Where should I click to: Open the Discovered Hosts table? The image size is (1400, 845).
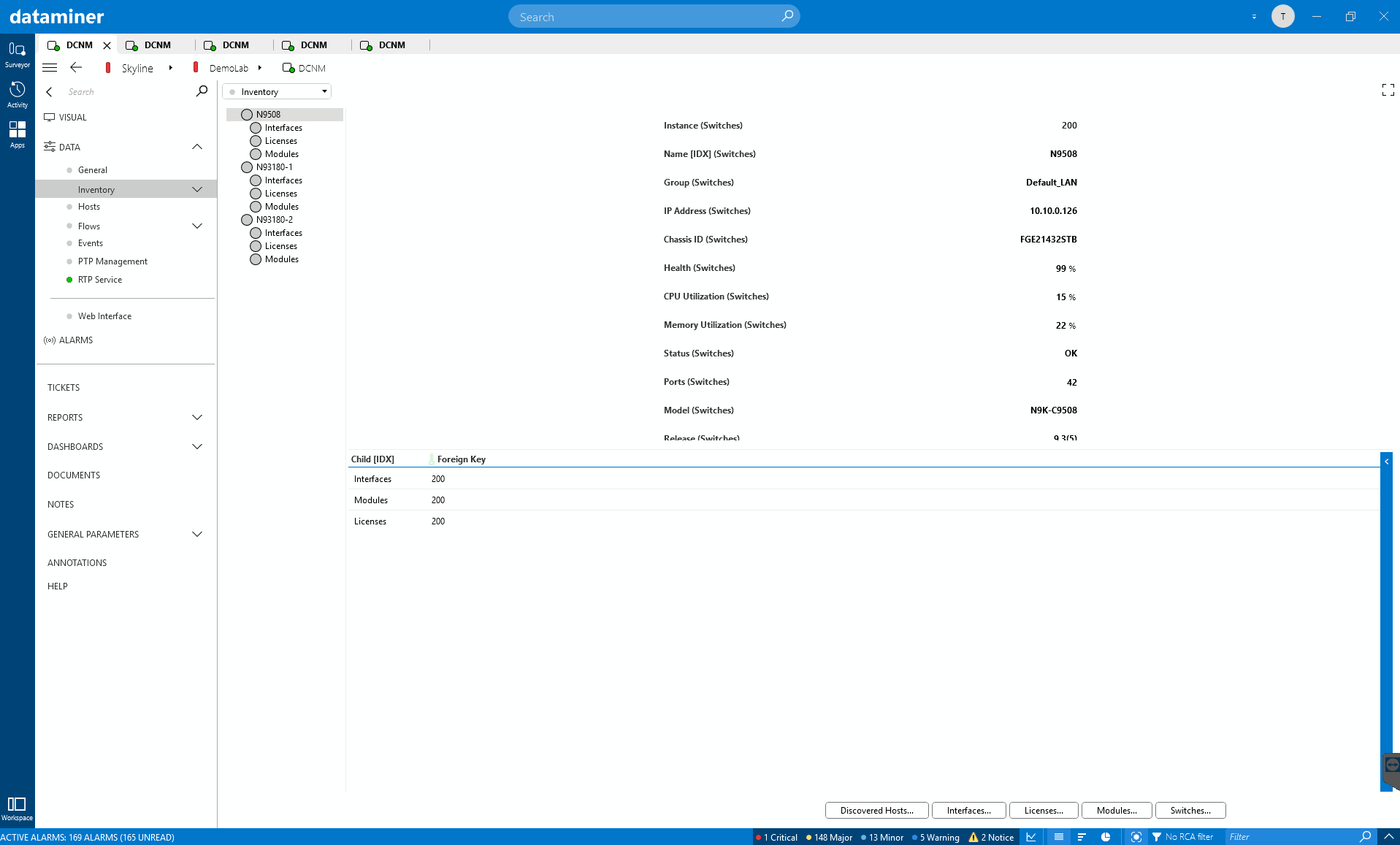pyautogui.click(x=876, y=811)
